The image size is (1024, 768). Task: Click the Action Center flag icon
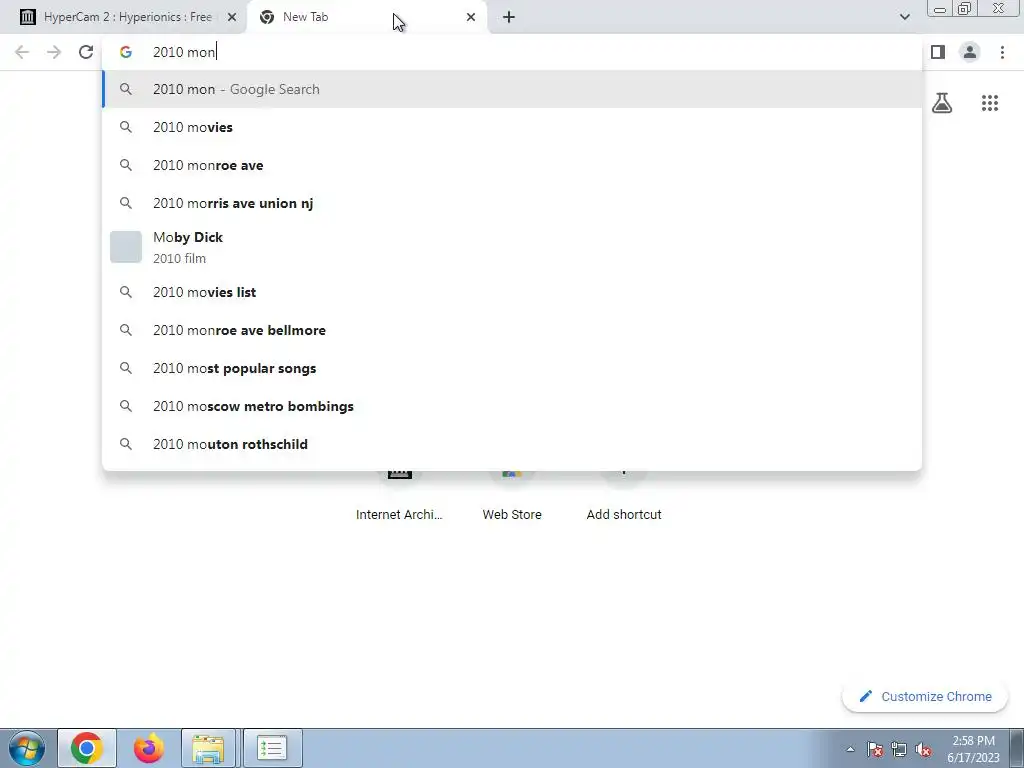point(875,749)
